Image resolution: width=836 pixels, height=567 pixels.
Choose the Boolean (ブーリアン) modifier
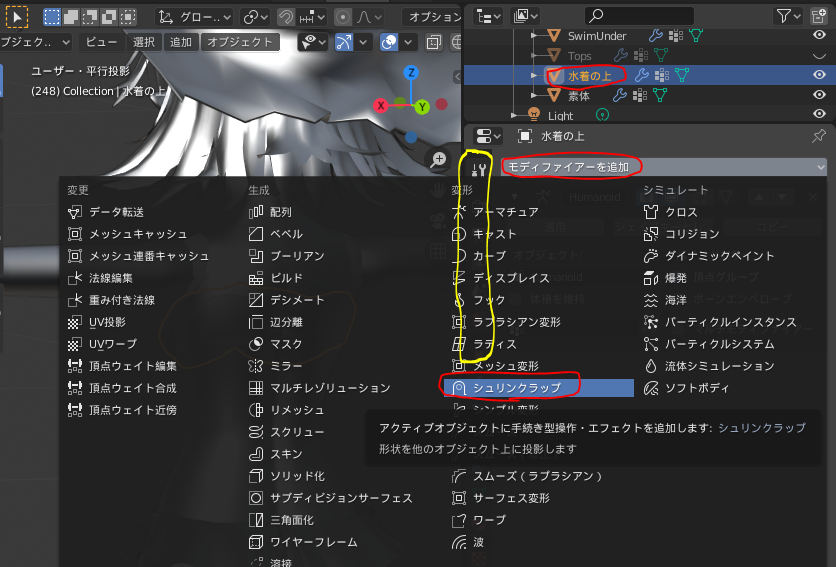point(286,256)
